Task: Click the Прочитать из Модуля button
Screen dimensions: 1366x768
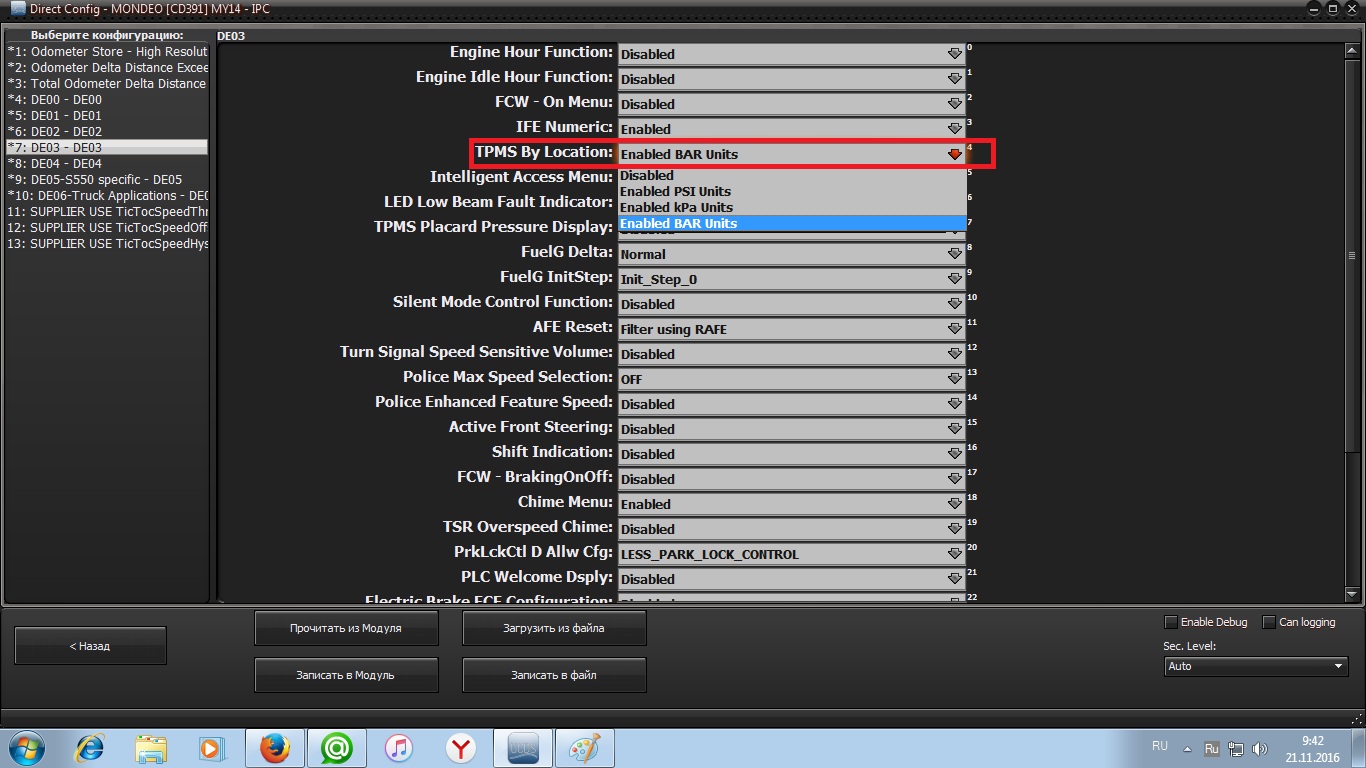Action: [x=346, y=628]
